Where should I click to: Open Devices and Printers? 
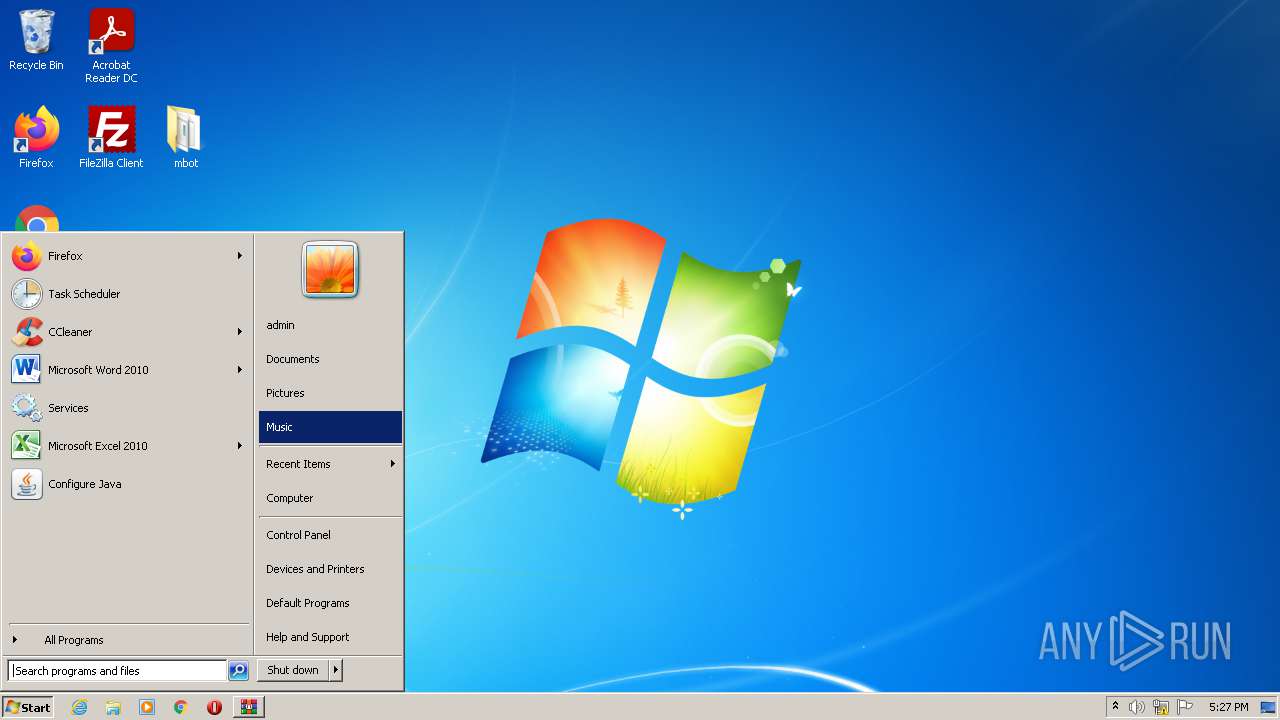point(330,569)
